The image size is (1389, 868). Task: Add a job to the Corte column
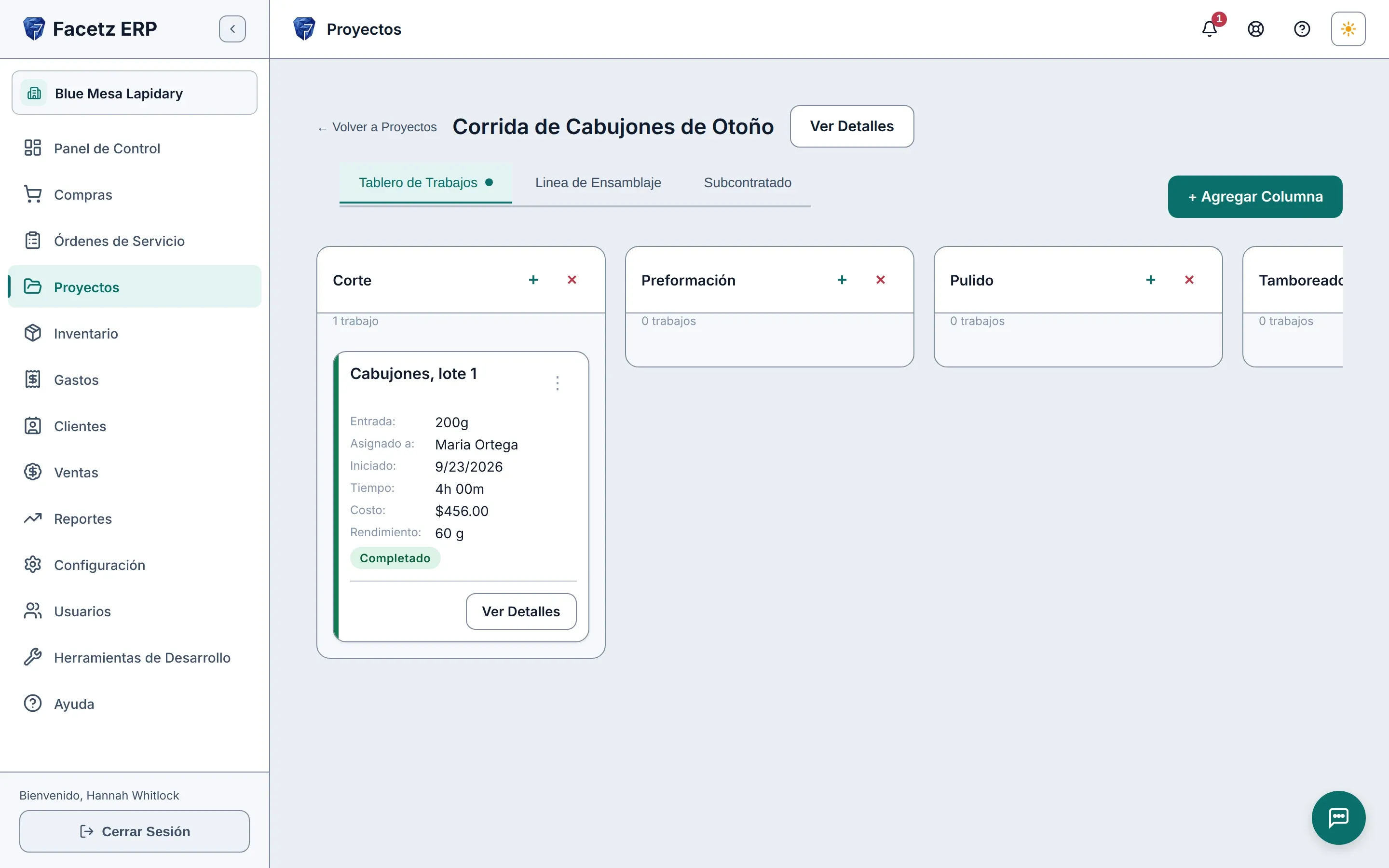(533, 280)
